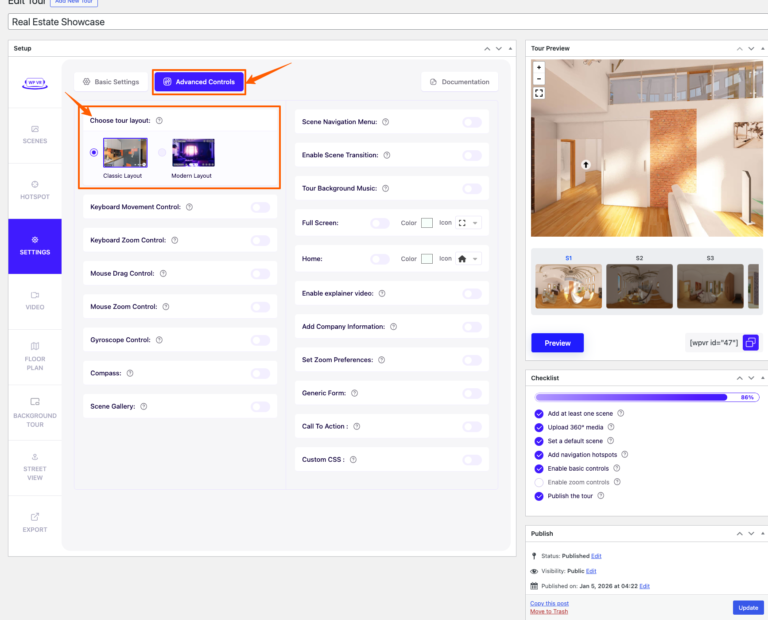The image size is (768, 620).
Task: Toggle Keyboard Movement Control switch
Action: click(x=261, y=208)
